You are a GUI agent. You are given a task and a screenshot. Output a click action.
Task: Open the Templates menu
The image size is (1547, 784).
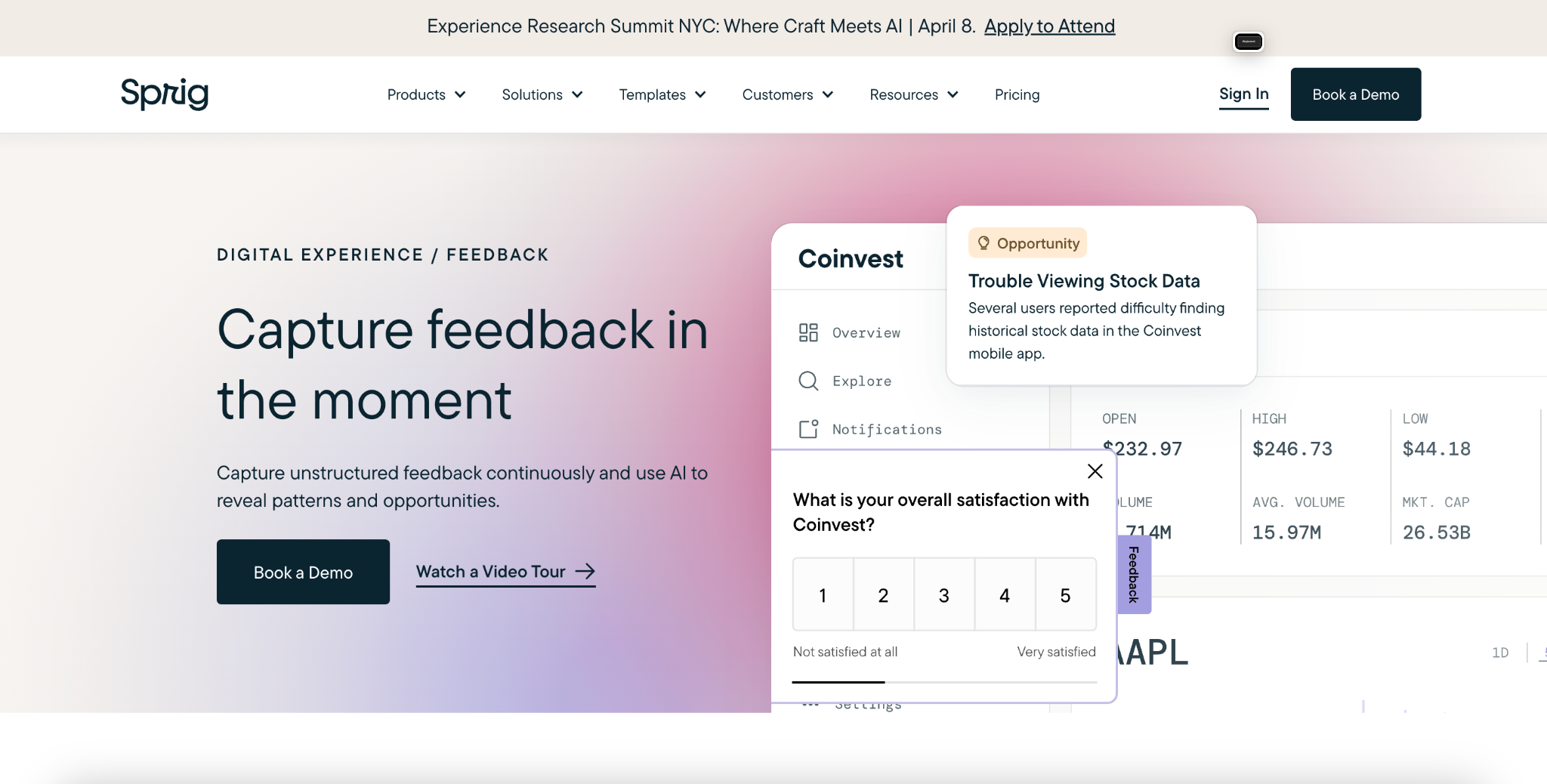pyautogui.click(x=662, y=94)
